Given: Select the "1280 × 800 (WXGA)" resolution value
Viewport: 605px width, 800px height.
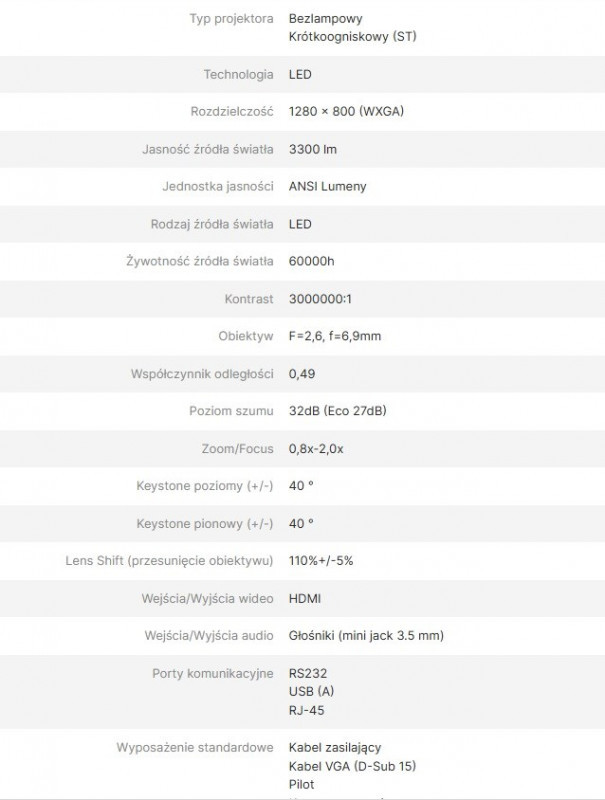Looking at the screenshot, I should (x=345, y=112).
